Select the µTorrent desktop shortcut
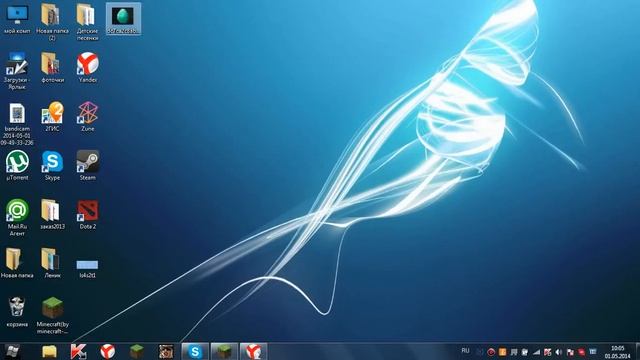 [x=17, y=165]
